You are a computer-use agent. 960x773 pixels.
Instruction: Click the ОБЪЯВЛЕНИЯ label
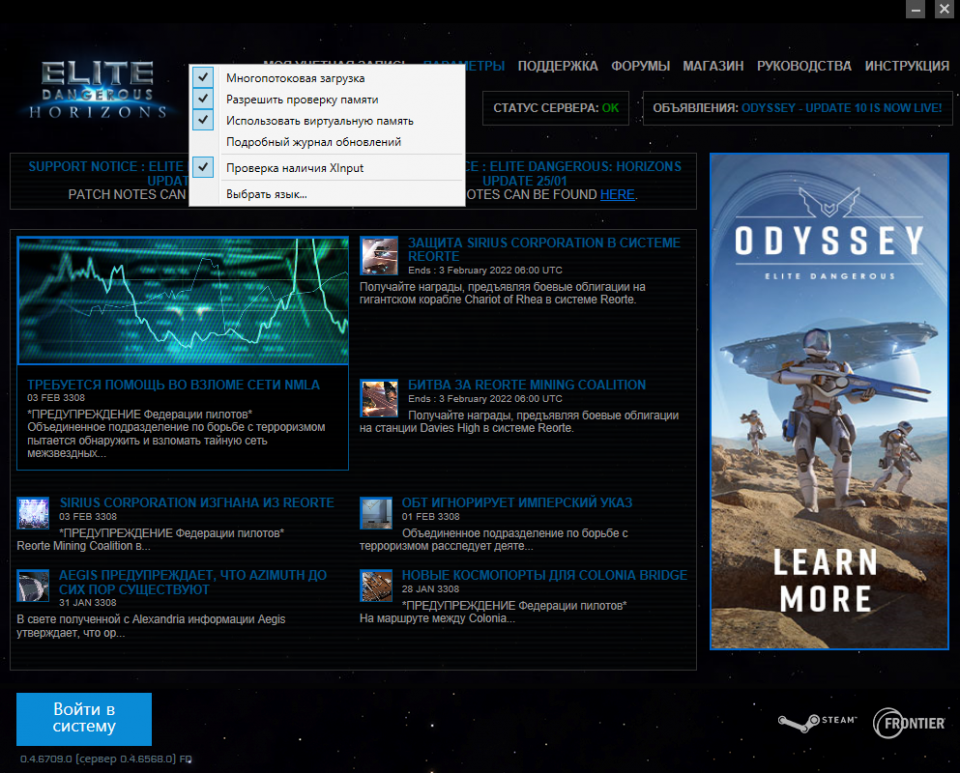click(x=696, y=108)
